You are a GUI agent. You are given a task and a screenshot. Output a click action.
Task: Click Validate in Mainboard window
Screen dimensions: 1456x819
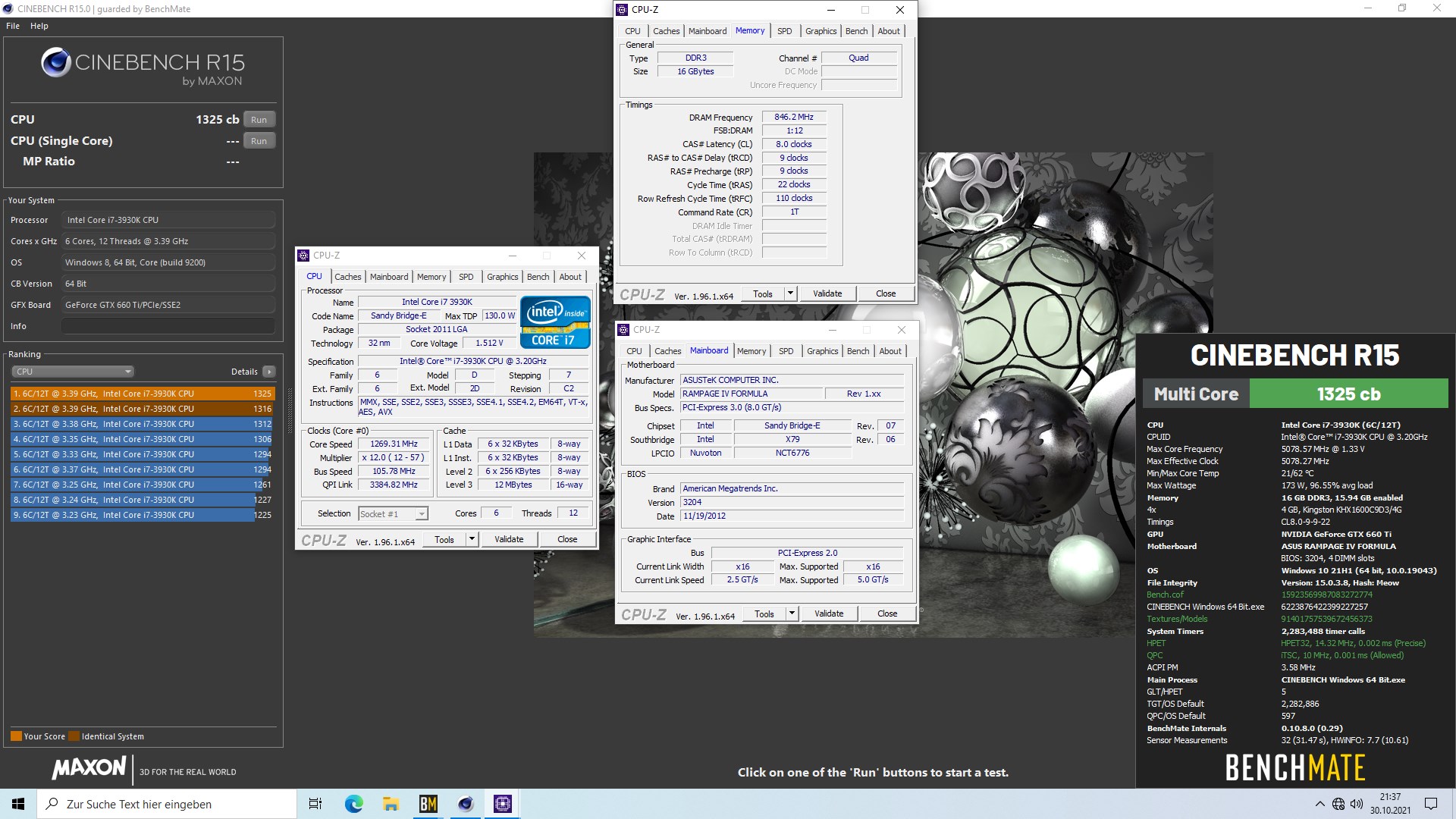[829, 613]
